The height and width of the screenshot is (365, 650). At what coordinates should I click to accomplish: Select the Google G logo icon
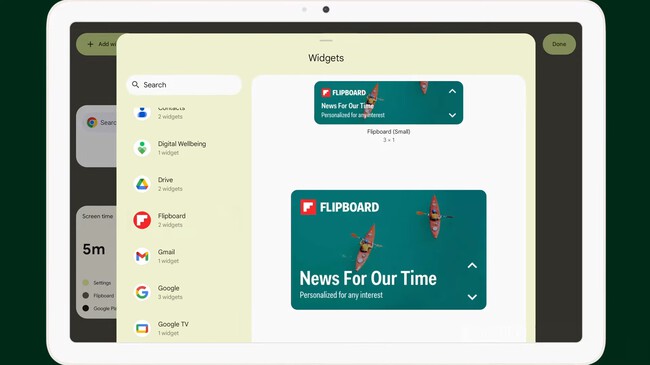[x=142, y=292]
